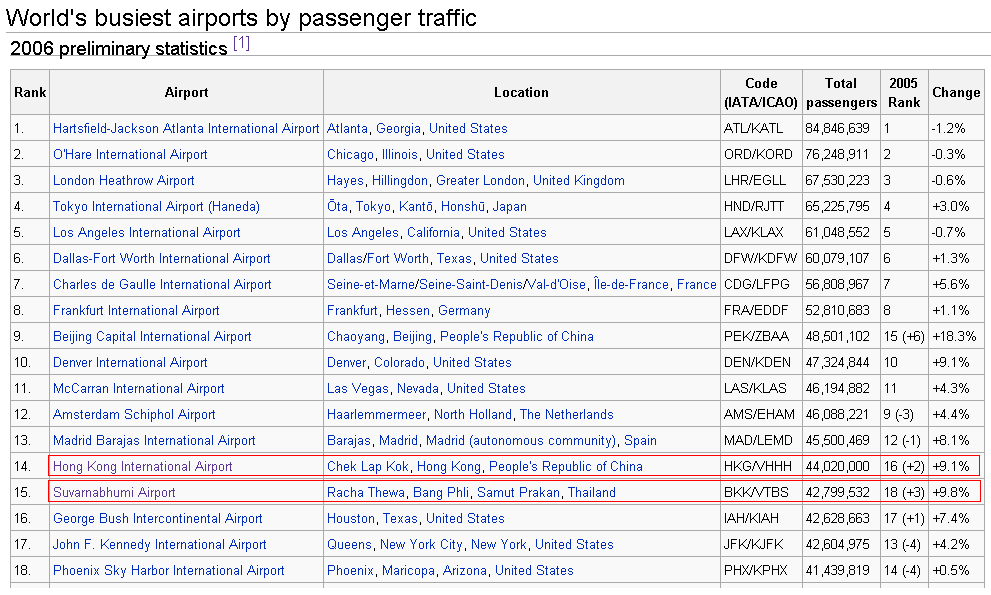Click the Total passengers column header
Screen dimensions: 991x595
[841, 93]
